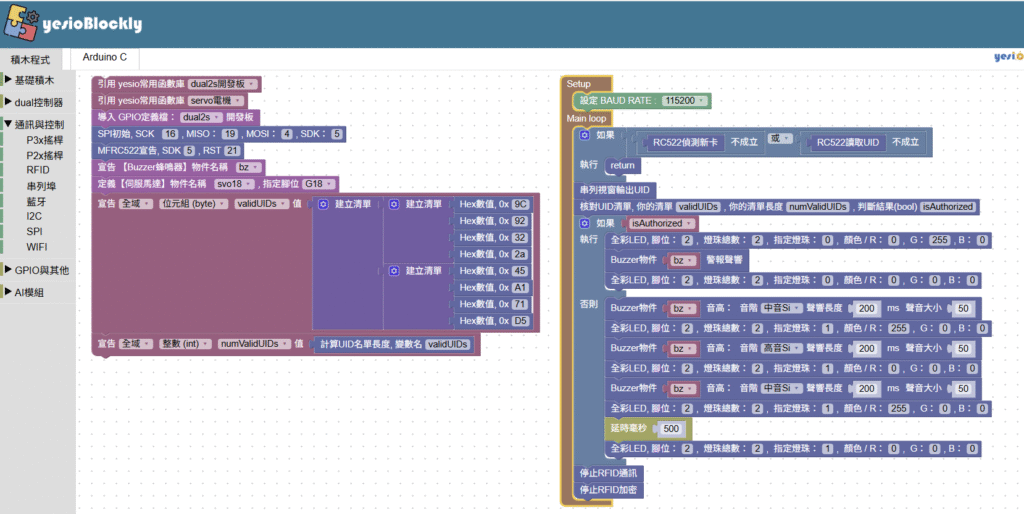Click the 延時毫秒 500 value field

coord(671,428)
